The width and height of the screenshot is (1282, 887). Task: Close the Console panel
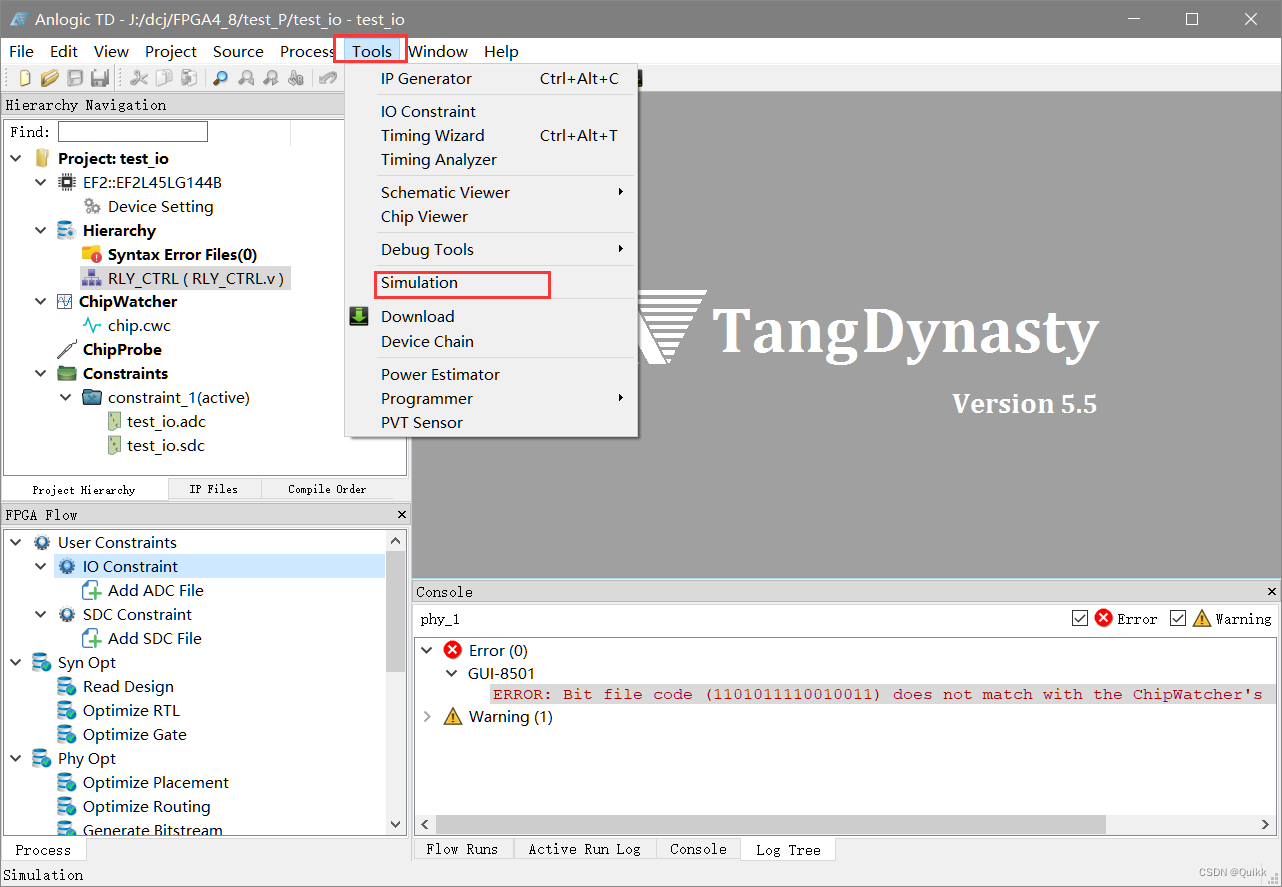(x=1272, y=591)
